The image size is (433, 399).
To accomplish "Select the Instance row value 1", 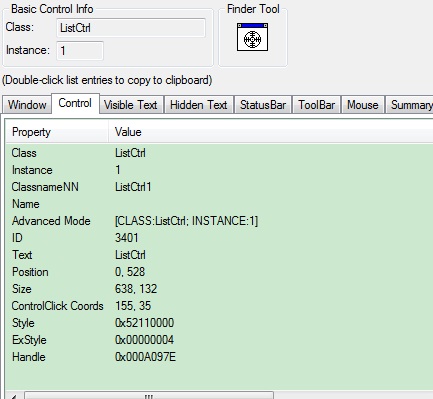I will [x=118, y=170].
